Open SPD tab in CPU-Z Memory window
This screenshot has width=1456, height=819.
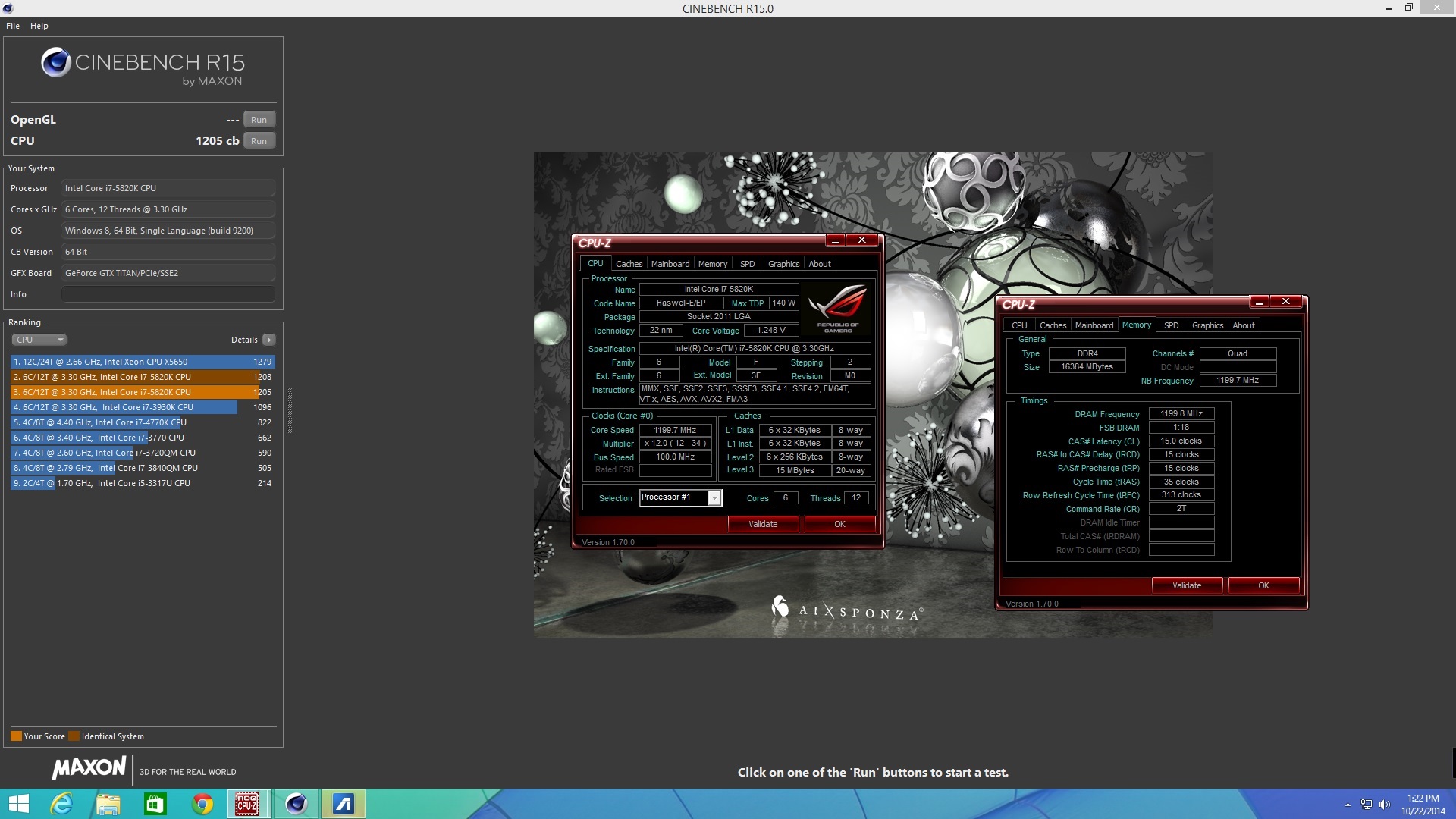pos(1172,325)
